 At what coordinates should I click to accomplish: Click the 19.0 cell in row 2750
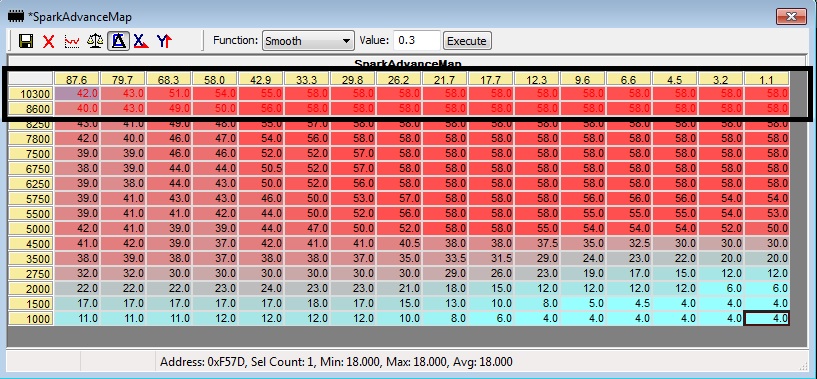coord(583,274)
